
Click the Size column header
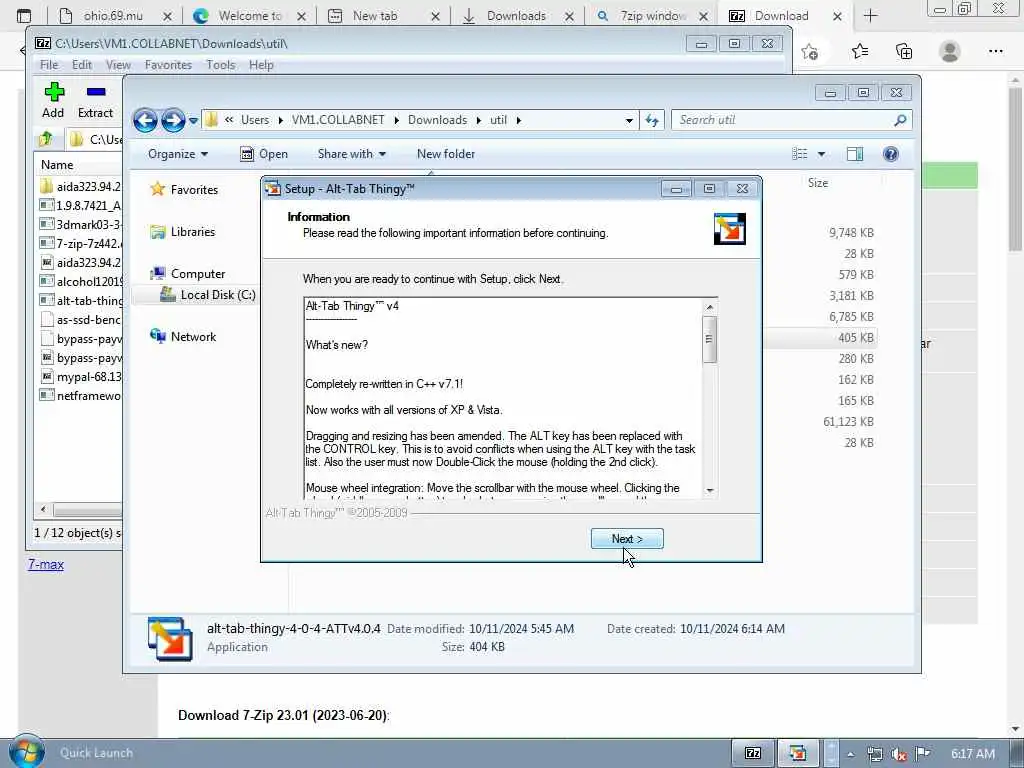tap(818, 183)
